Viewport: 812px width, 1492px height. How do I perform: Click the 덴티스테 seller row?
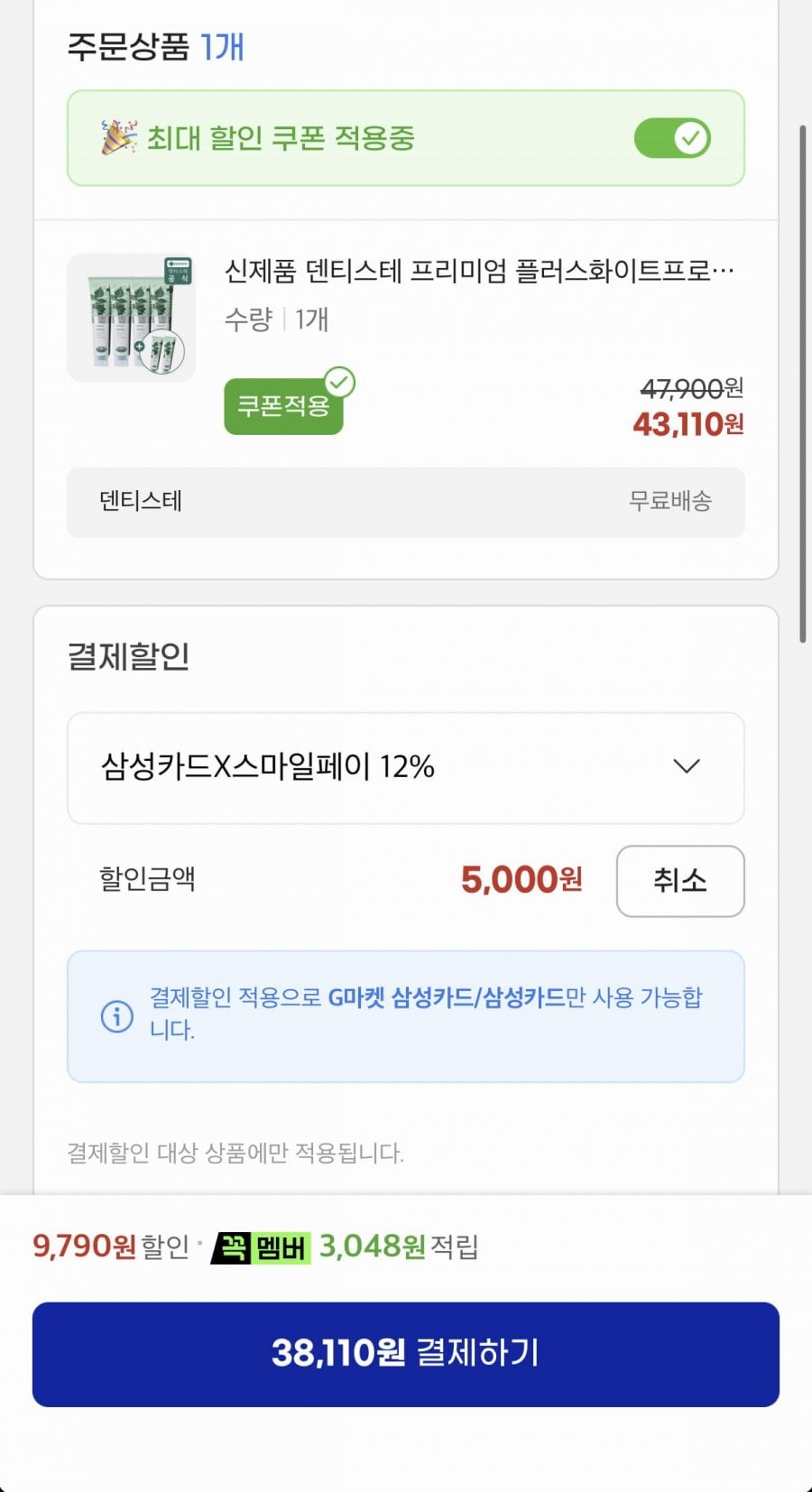406,502
